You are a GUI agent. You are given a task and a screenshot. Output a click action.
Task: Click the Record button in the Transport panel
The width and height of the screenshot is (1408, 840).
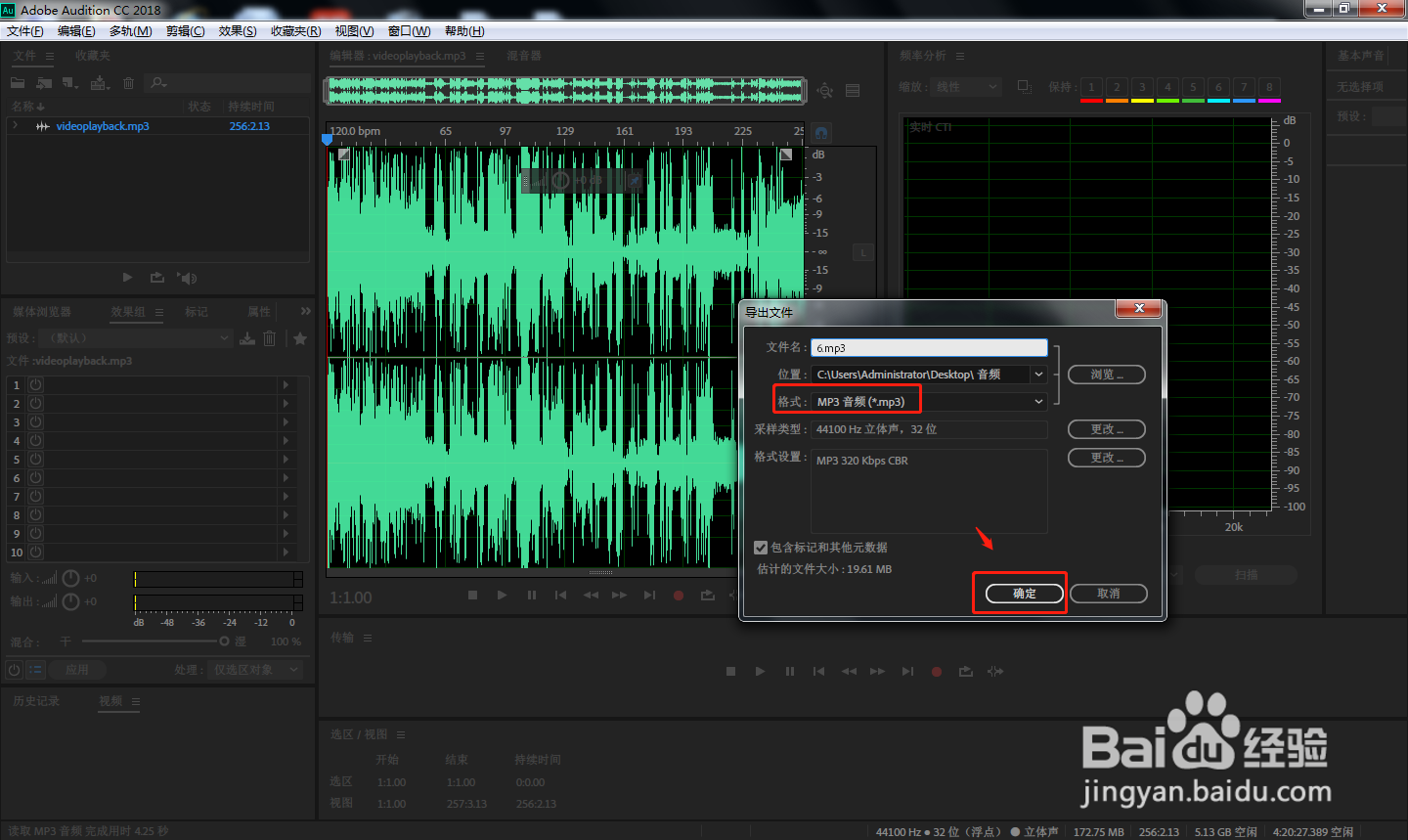pyautogui.click(x=937, y=671)
